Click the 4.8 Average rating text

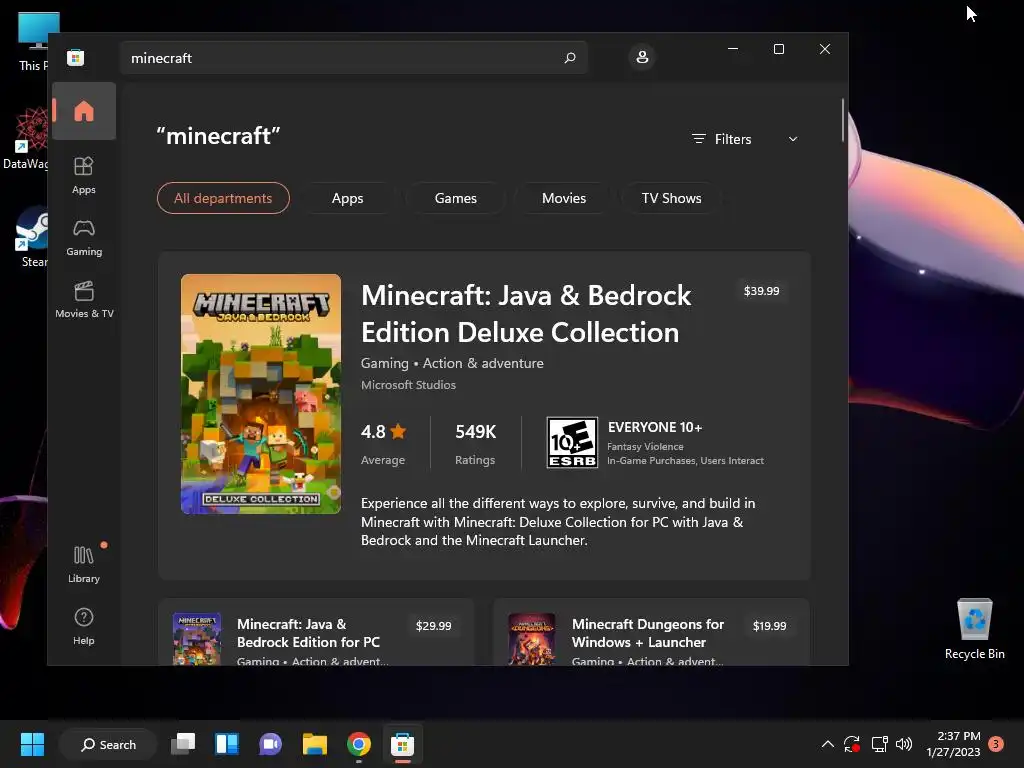click(384, 444)
